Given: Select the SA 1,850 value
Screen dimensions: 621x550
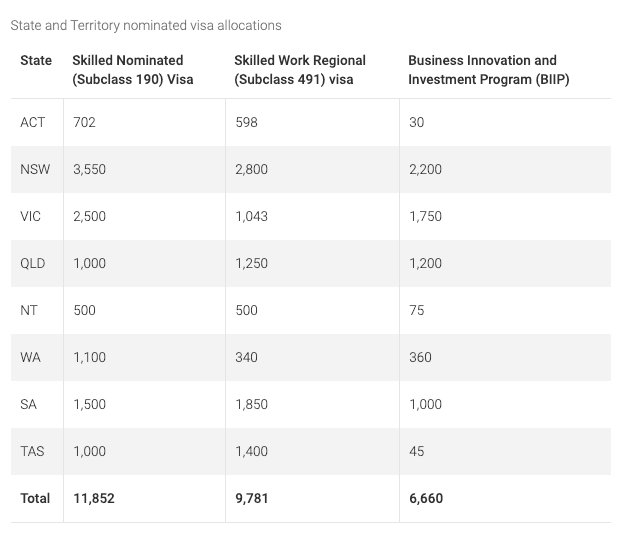Looking at the screenshot, I should pyautogui.click(x=251, y=404).
